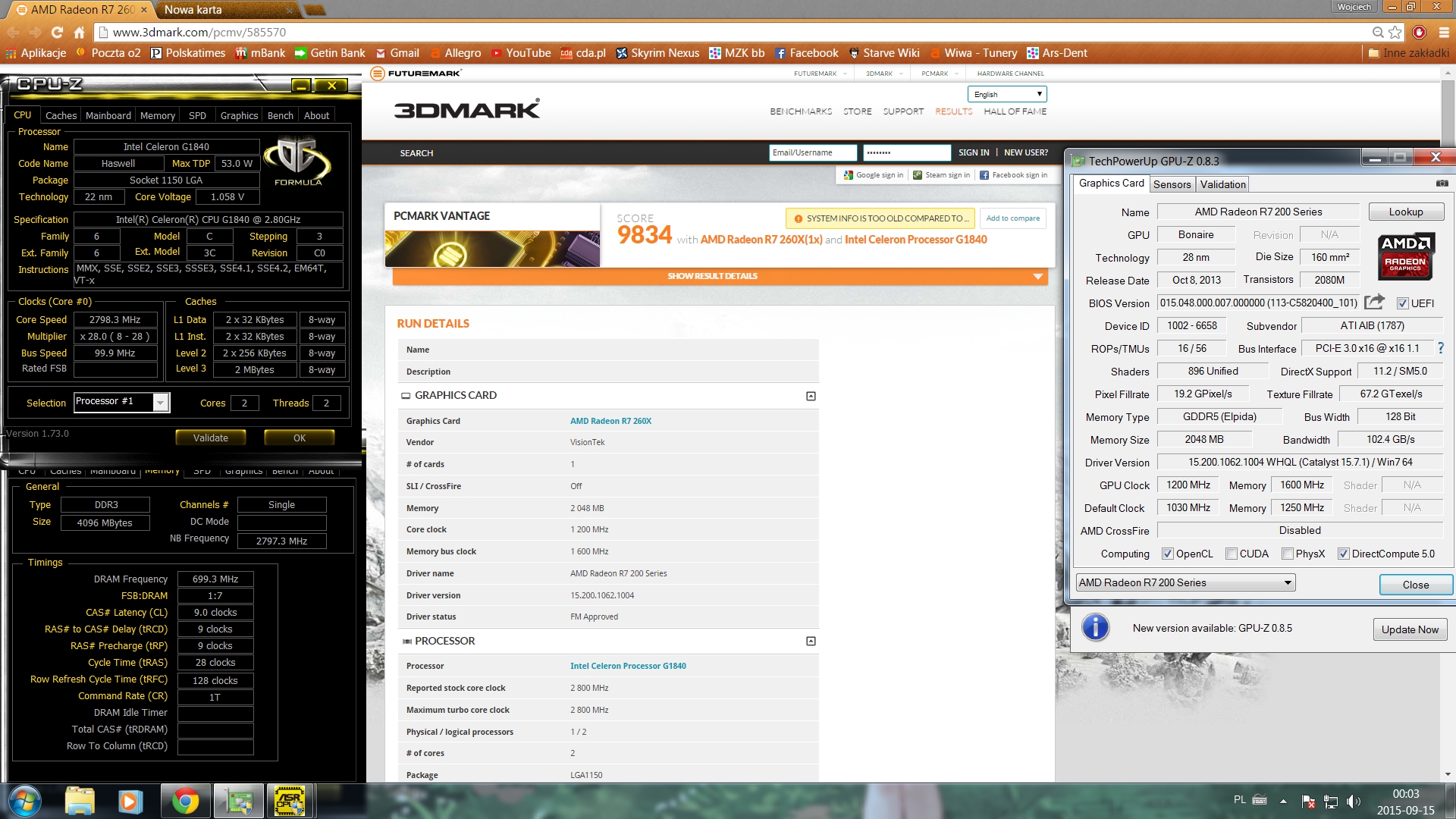Open the English language dropdown
1456x819 pixels.
tap(1007, 94)
